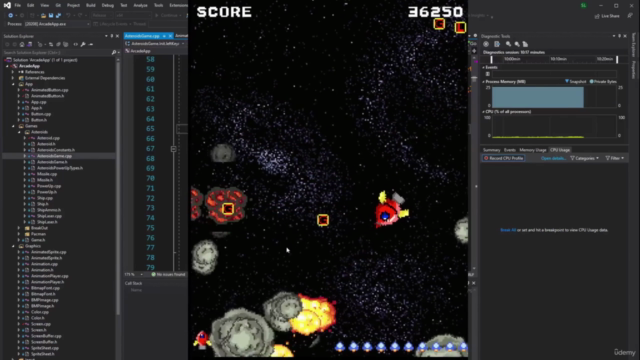Click the Collapse All icon in Solution Explorer
This screenshot has height=360, width=640.
pos(58,44)
